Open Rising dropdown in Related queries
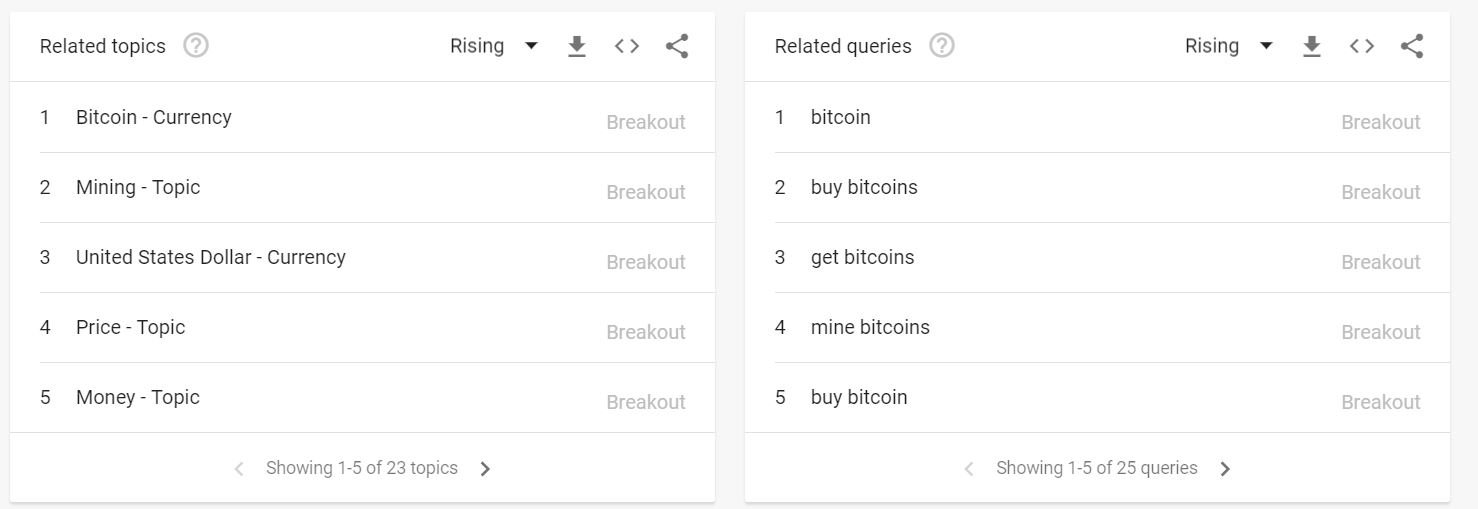Image resolution: width=1478 pixels, height=509 pixels. coord(1229,46)
